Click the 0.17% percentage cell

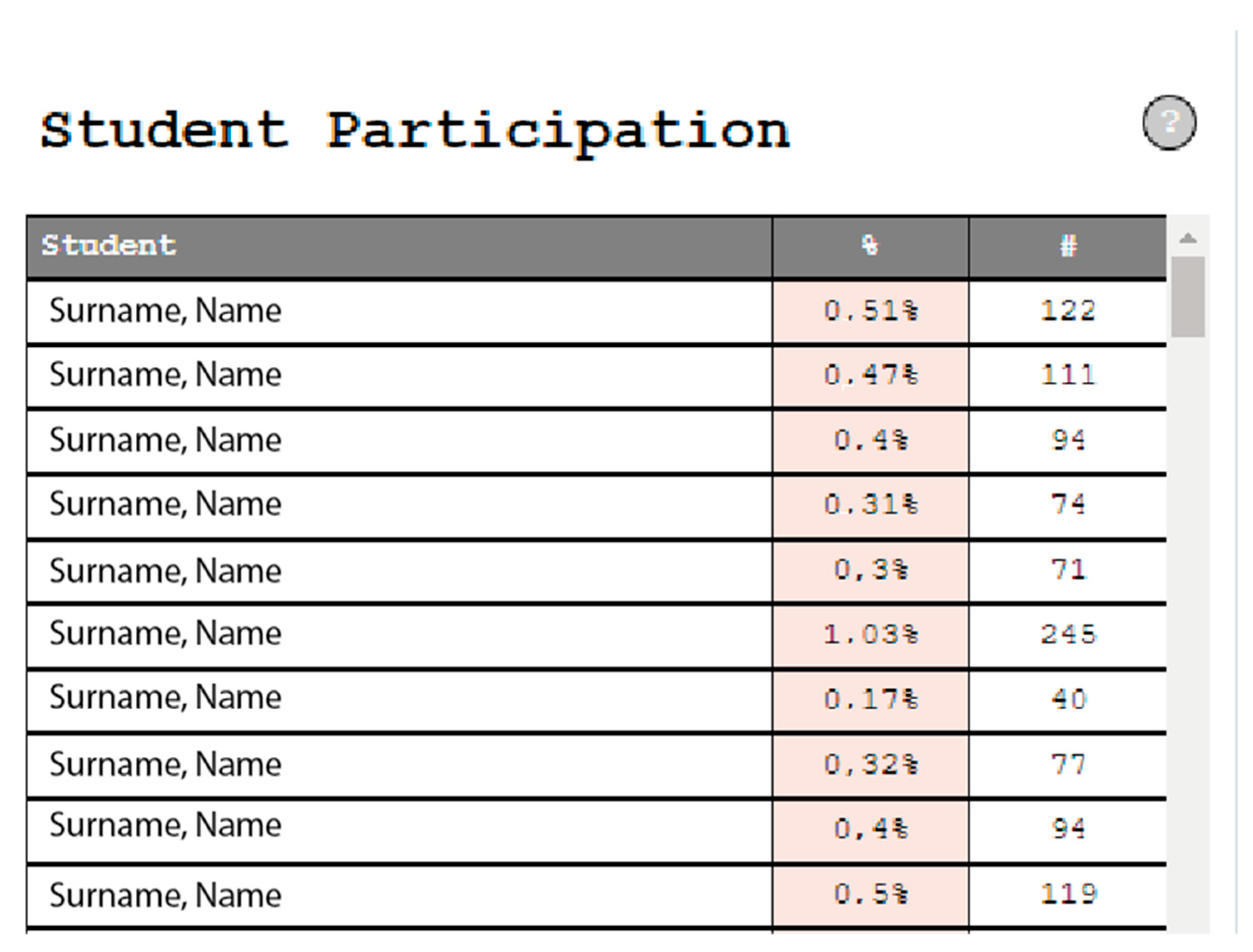pos(870,699)
